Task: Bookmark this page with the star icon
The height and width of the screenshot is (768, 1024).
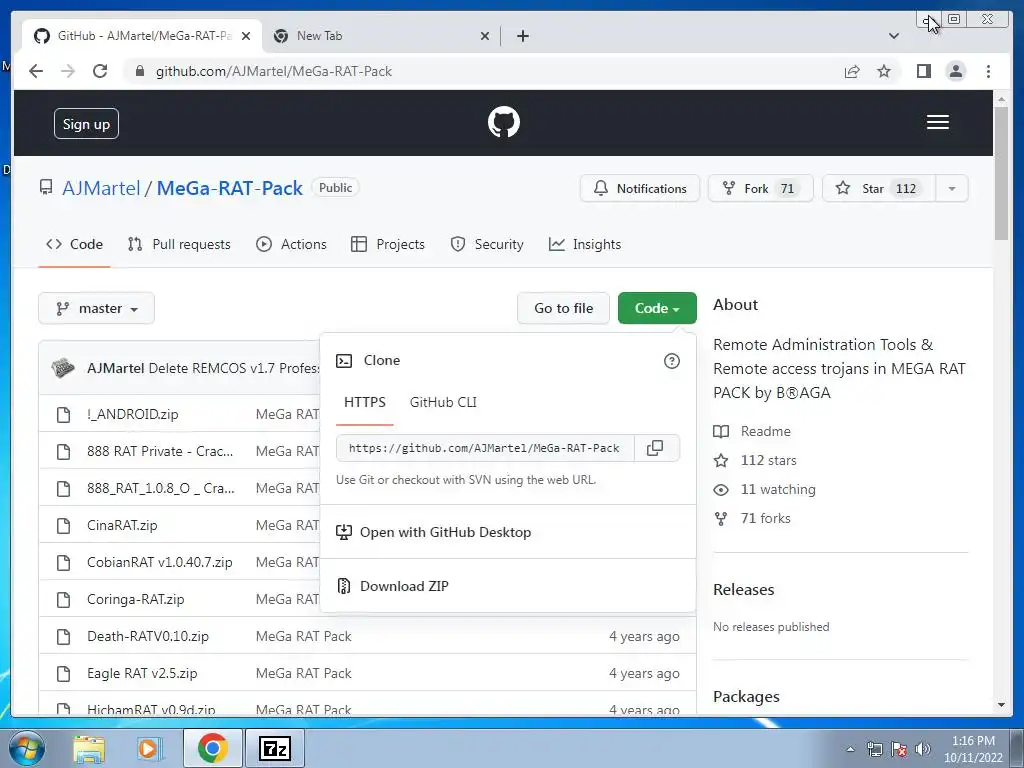Action: point(884,71)
